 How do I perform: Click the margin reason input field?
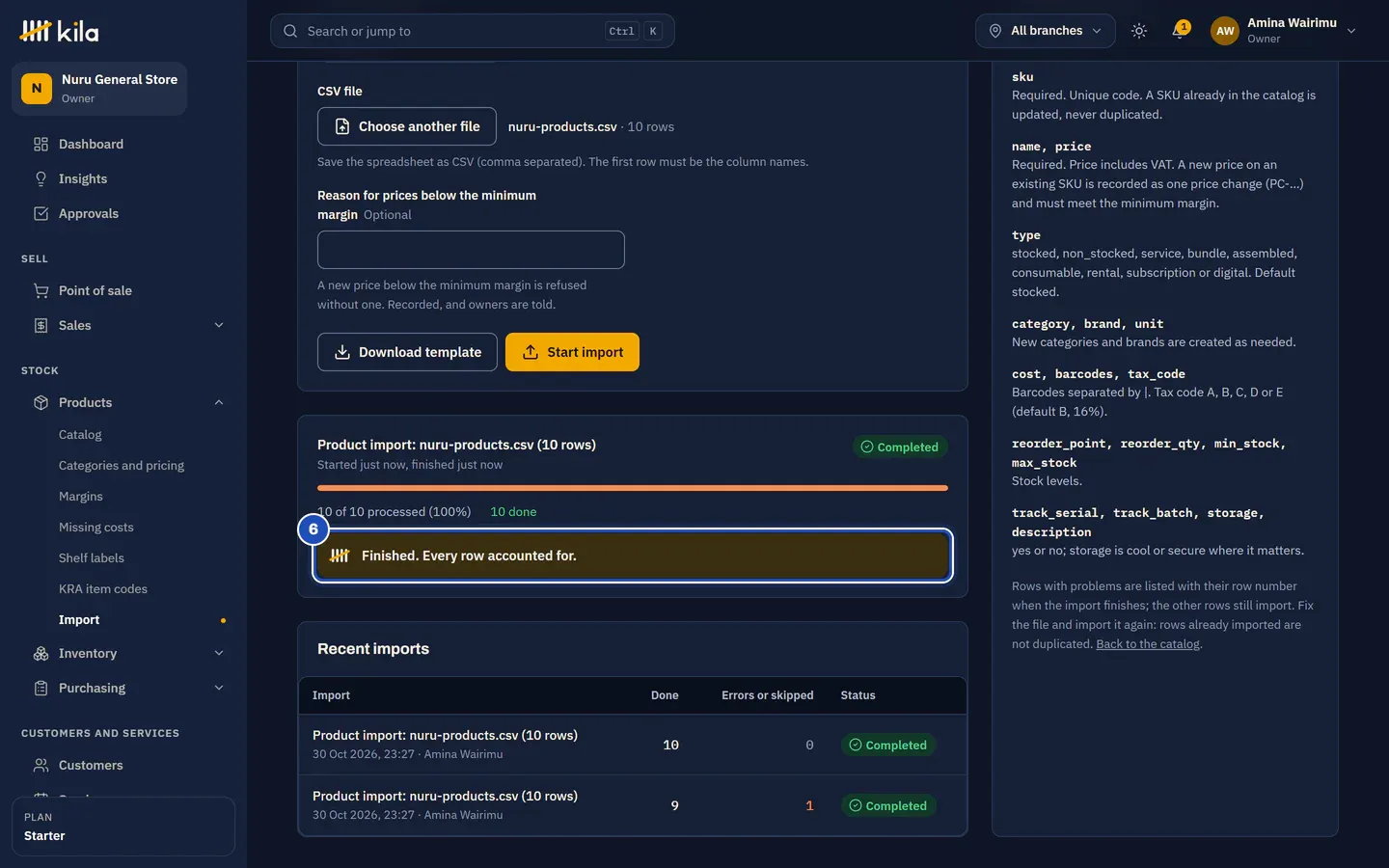point(471,250)
